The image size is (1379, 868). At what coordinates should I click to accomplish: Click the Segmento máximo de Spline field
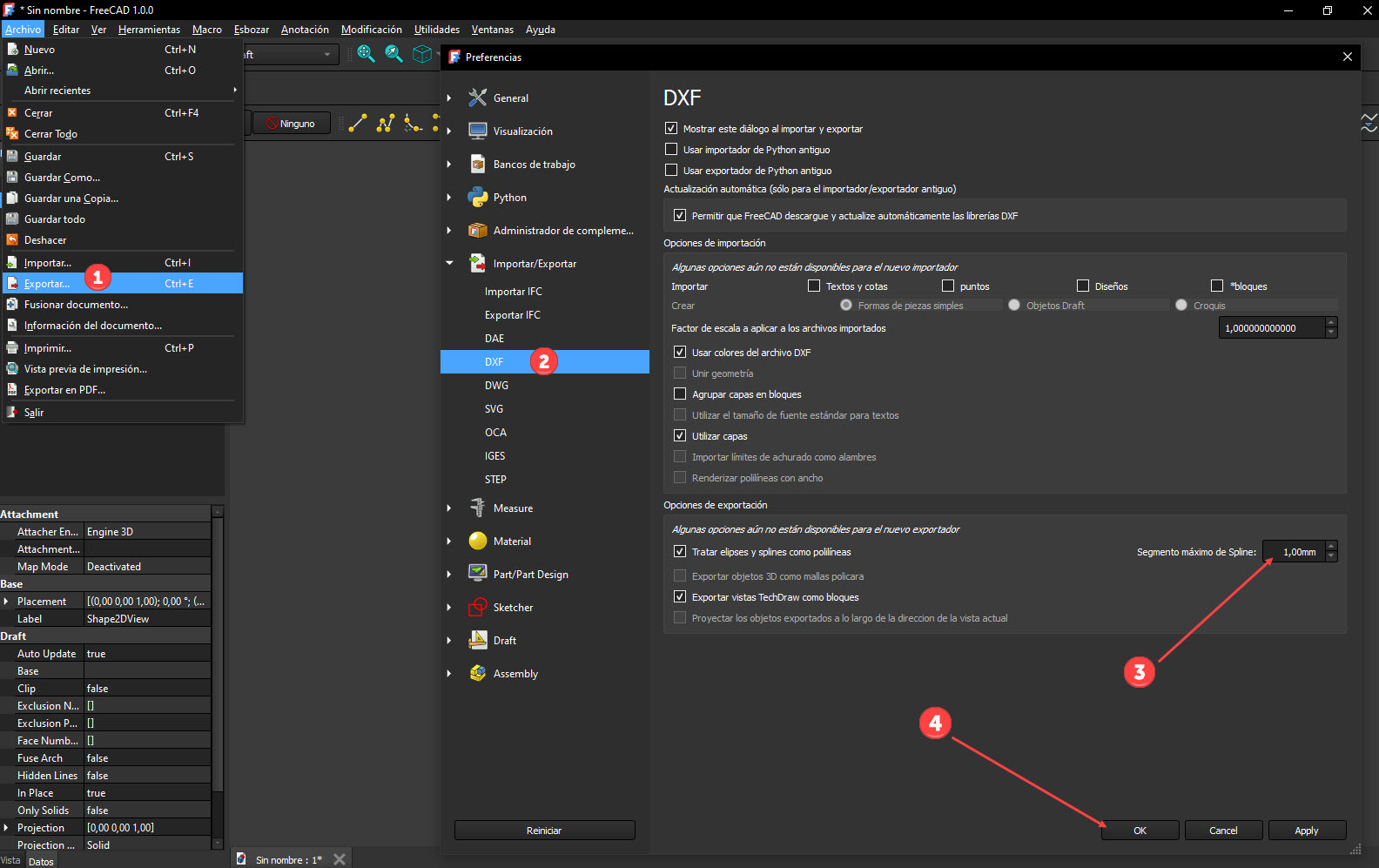pyautogui.click(x=1294, y=551)
